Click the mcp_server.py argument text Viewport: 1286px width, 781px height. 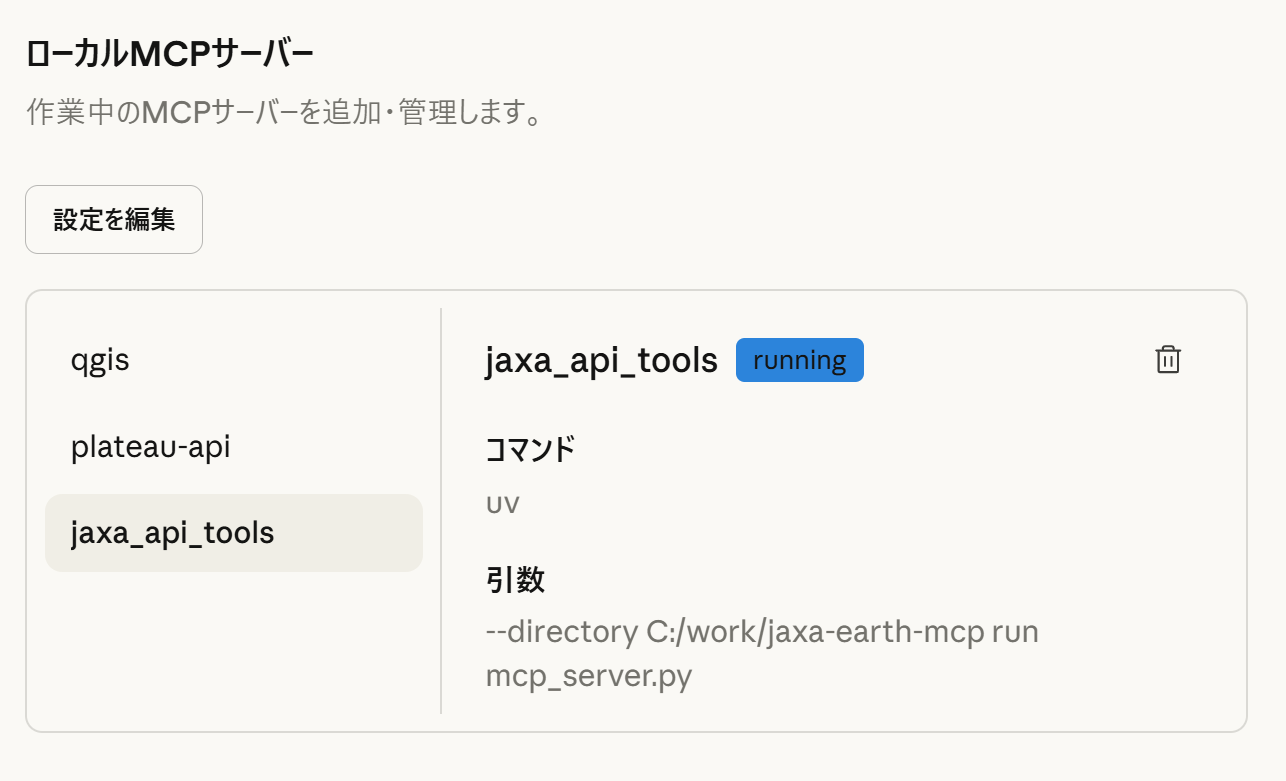[x=588, y=676]
